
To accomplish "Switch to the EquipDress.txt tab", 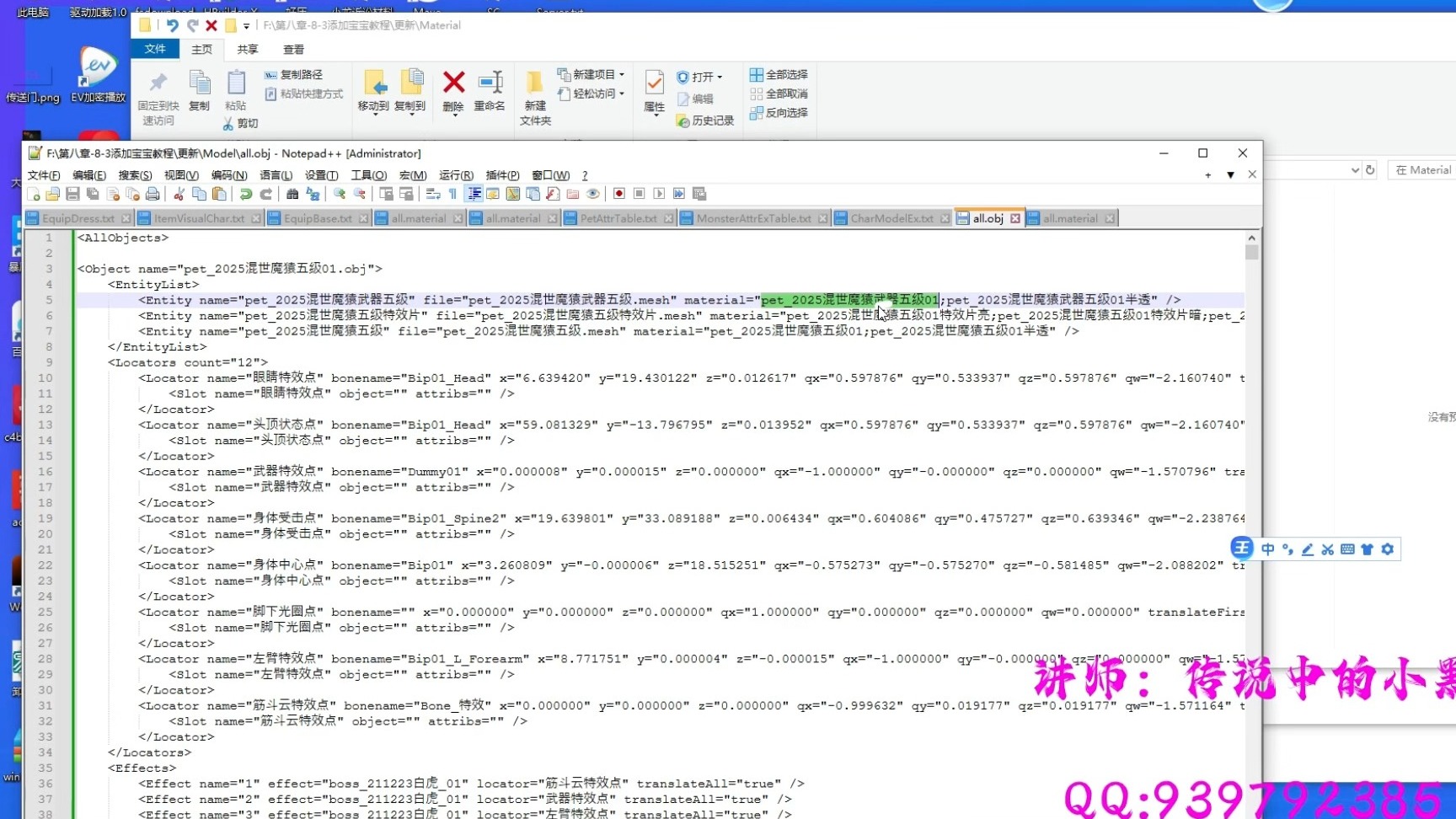I will click(x=78, y=218).
